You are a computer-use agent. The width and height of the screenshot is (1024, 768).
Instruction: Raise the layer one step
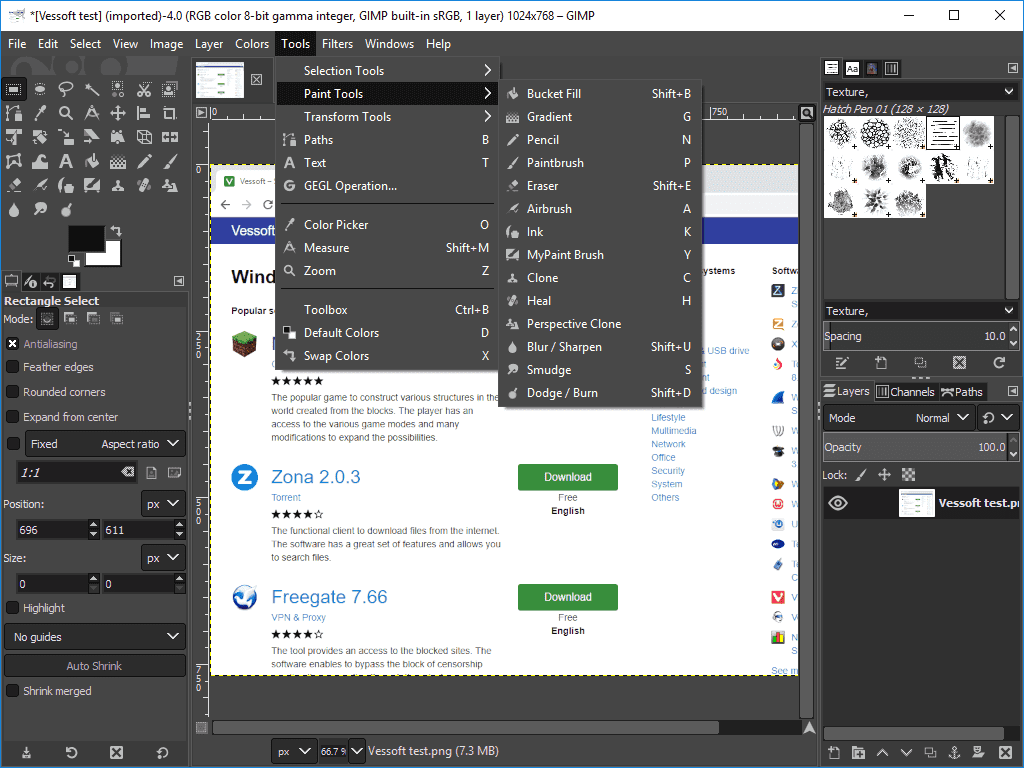[882, 752]
